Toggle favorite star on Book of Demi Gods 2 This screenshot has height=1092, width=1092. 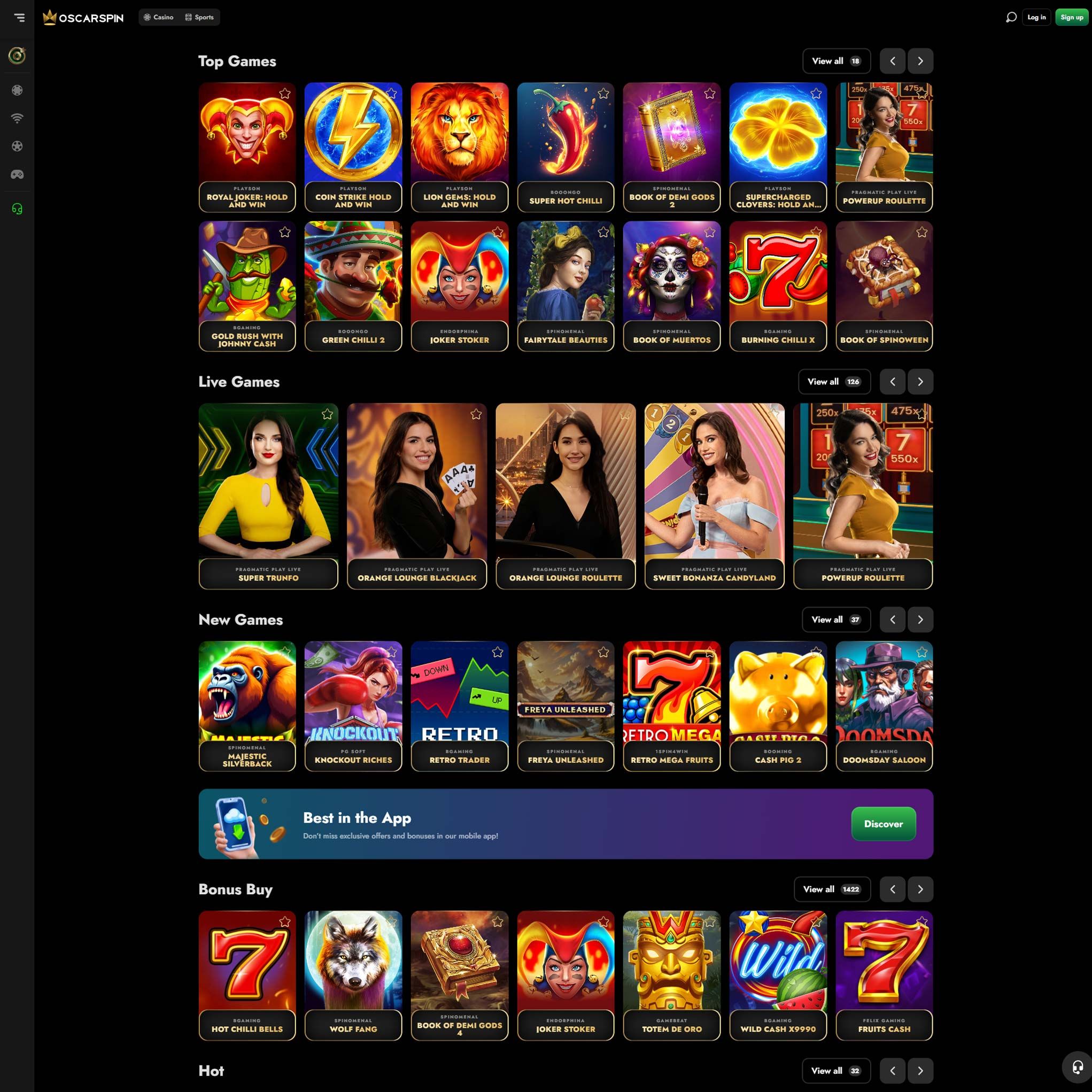709,94
